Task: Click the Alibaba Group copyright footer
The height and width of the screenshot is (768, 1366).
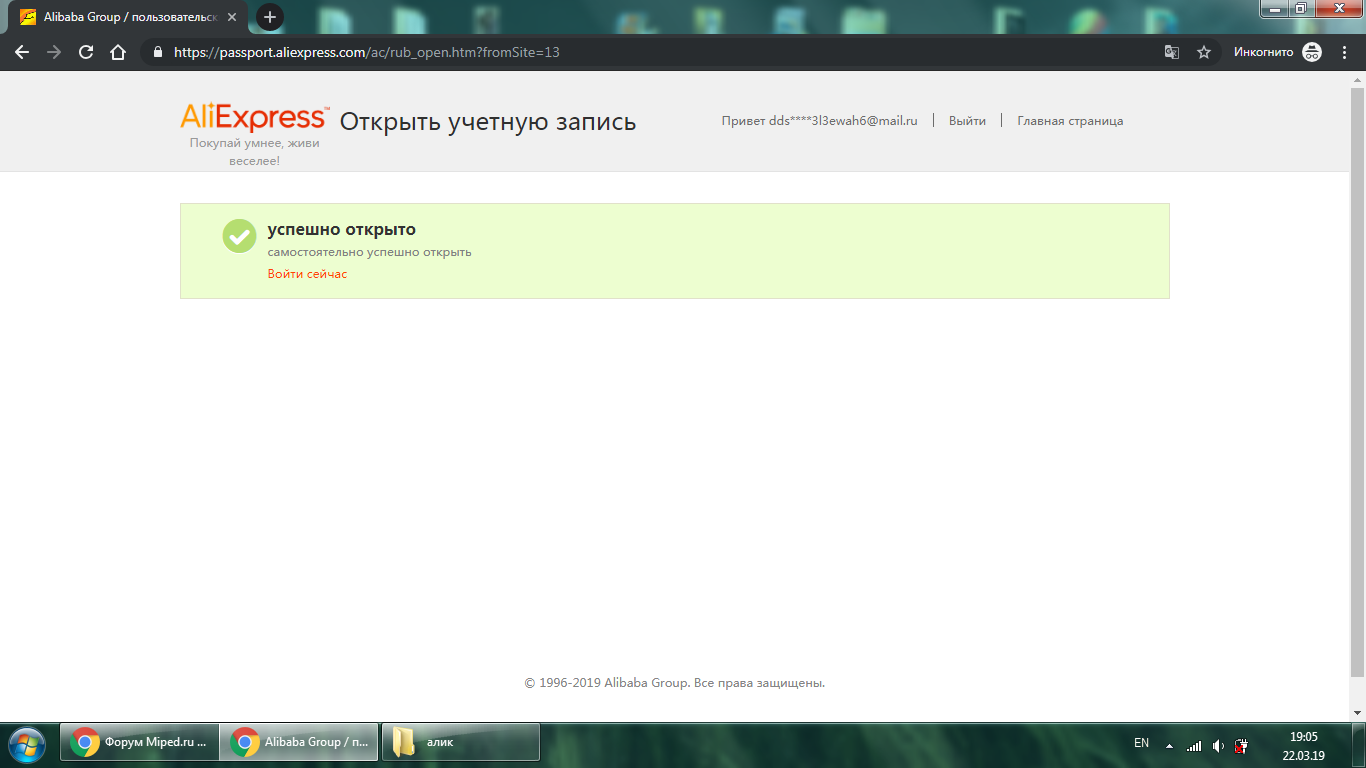Action: pos(675,683)
